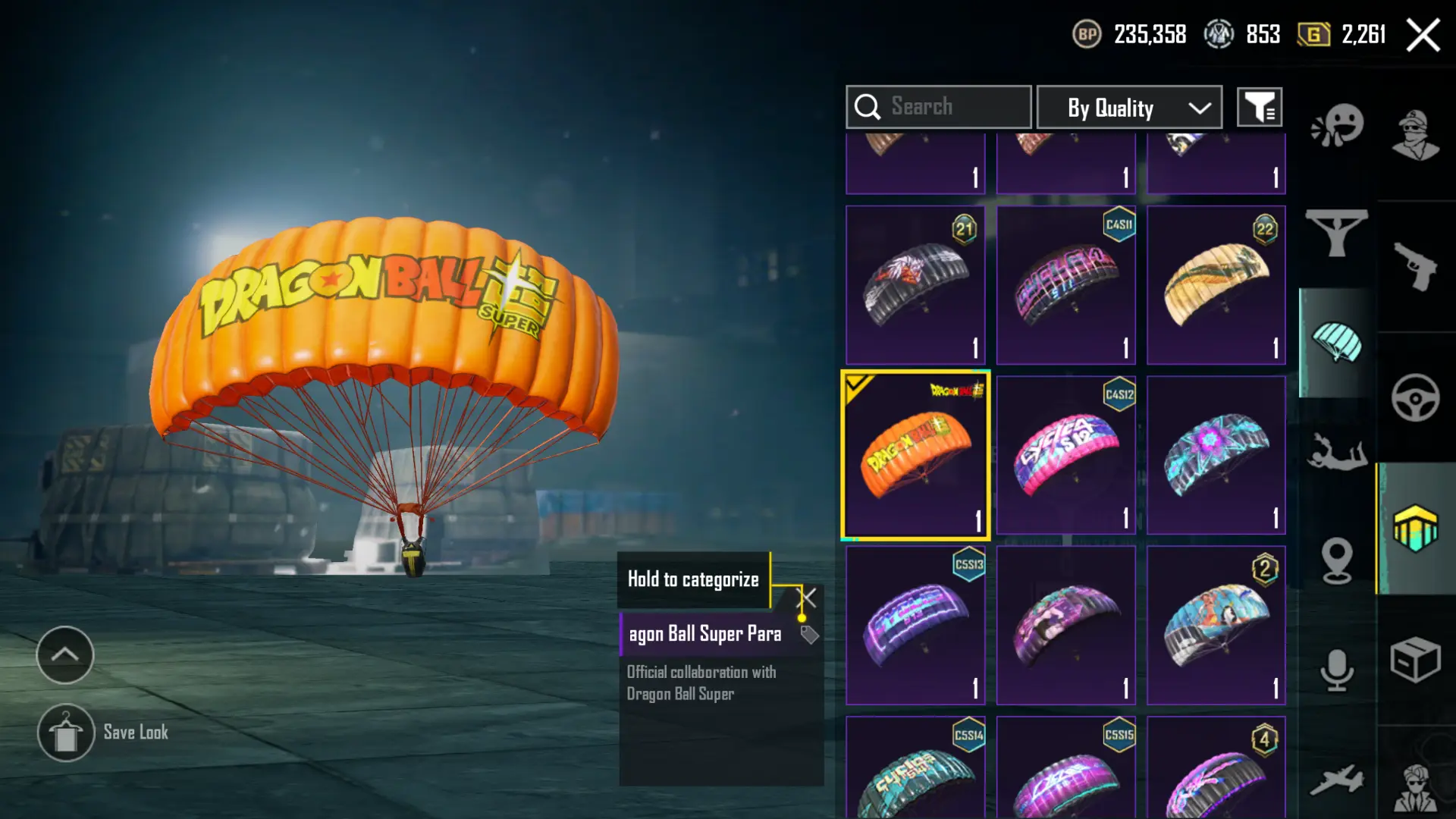The height and width of the screenshot is (819, 1456).
Task: Click the tag icon to categorize item
Action: 809,635
